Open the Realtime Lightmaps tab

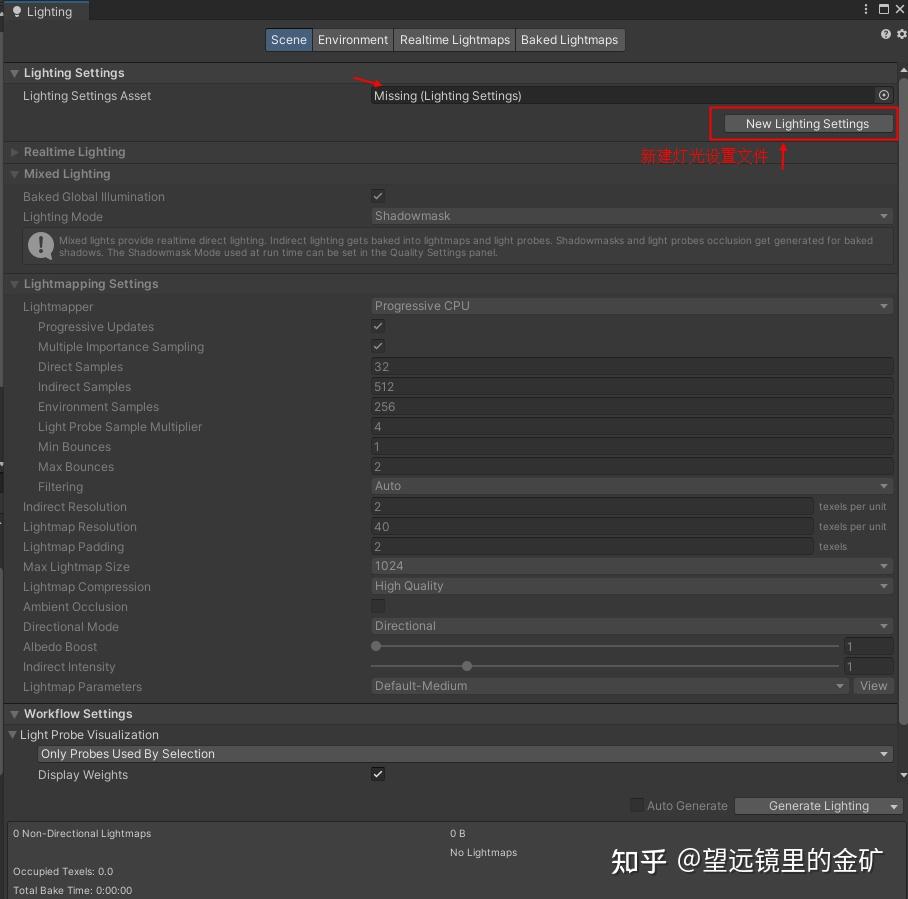pyautogui.click(x=455, y=40)
